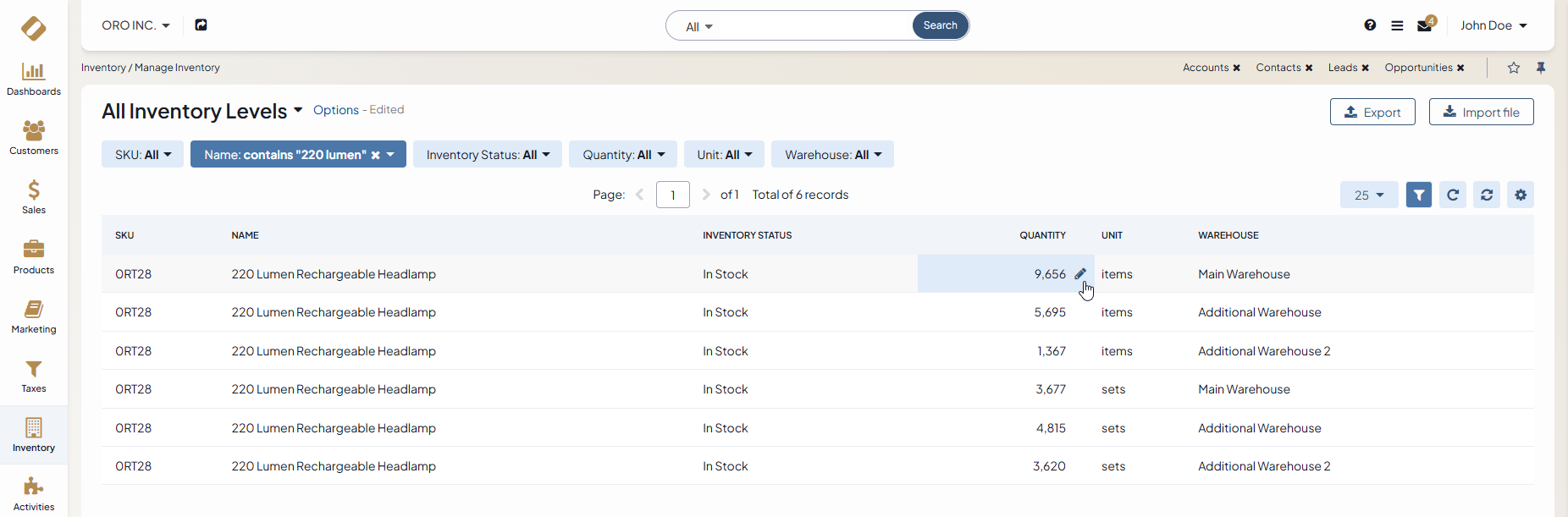Expand the Inventory Status filter dropdown
This screenshot has height=517, width=1568.
click(487, 155)
